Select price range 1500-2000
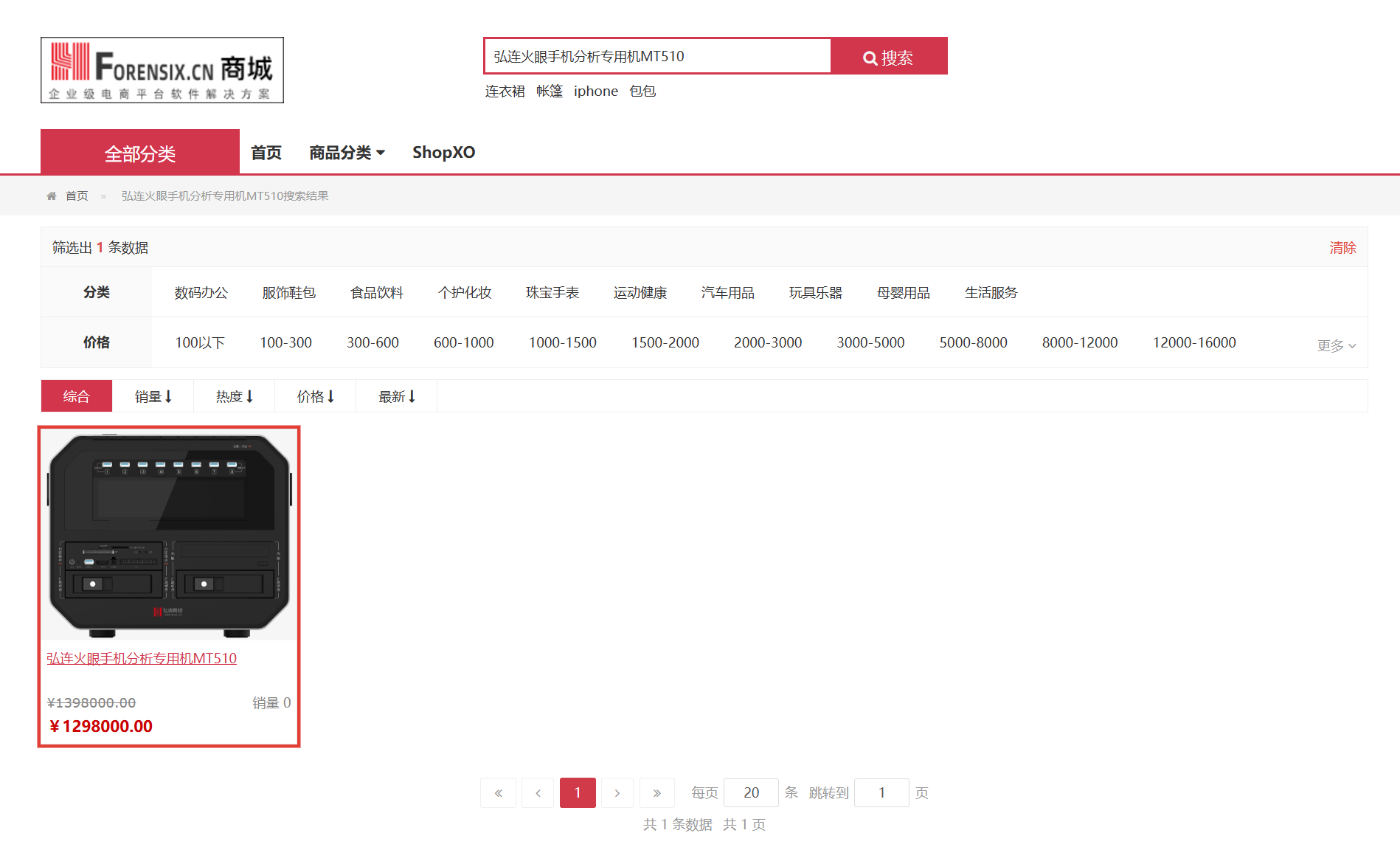 [x=665, y=343]
